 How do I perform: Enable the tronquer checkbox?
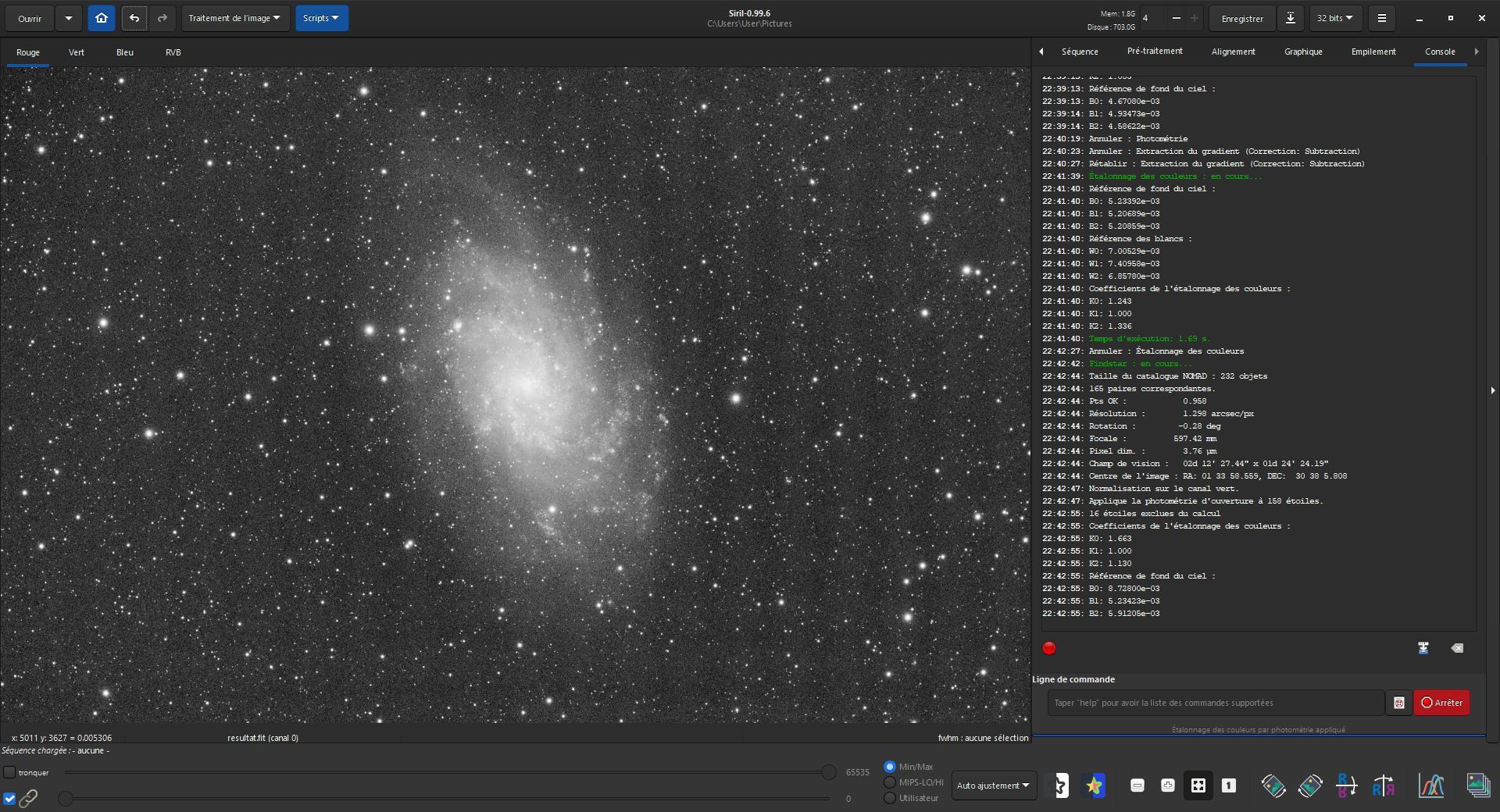9,772
